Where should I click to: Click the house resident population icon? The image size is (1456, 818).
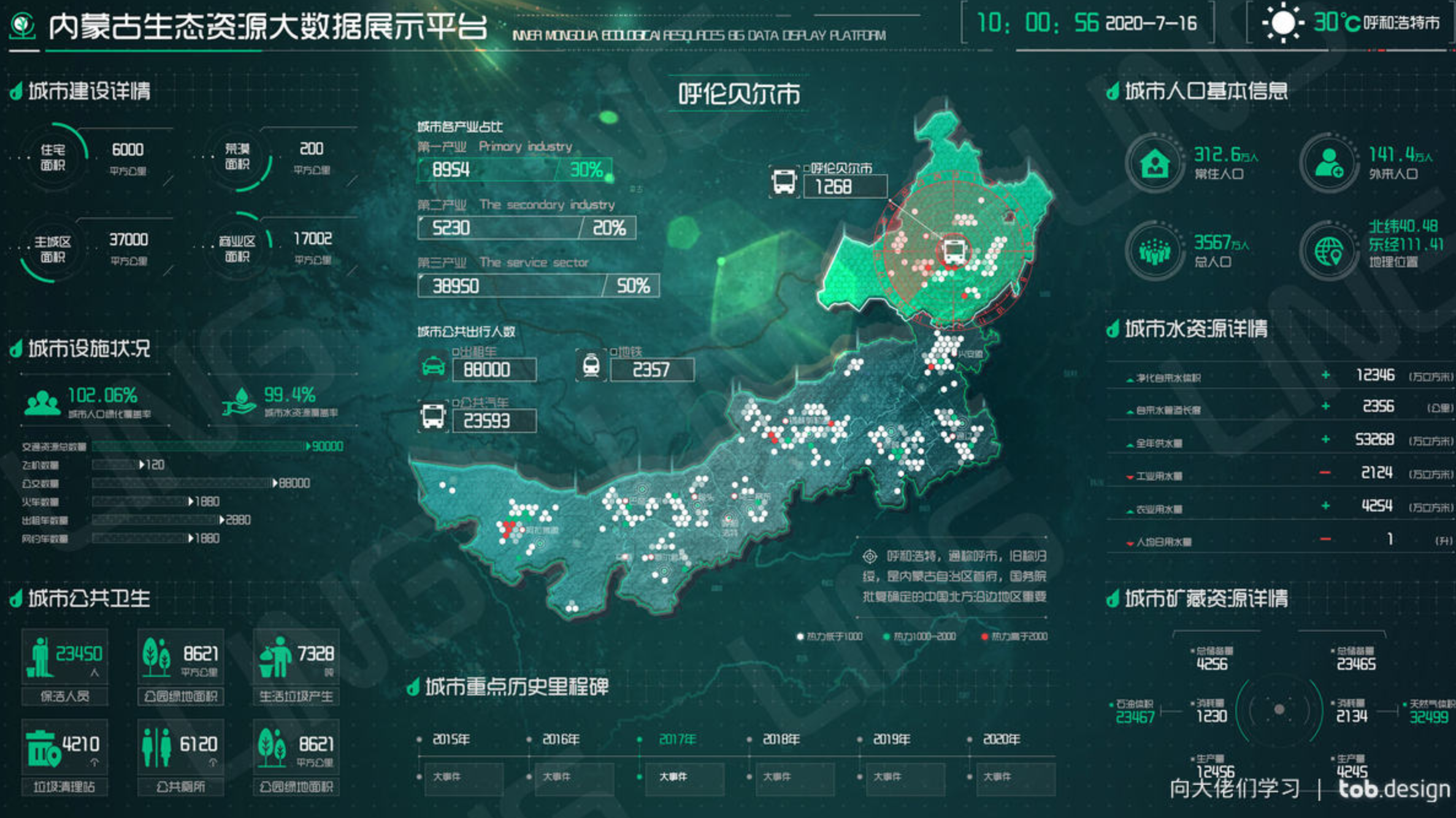point(1155,163)
